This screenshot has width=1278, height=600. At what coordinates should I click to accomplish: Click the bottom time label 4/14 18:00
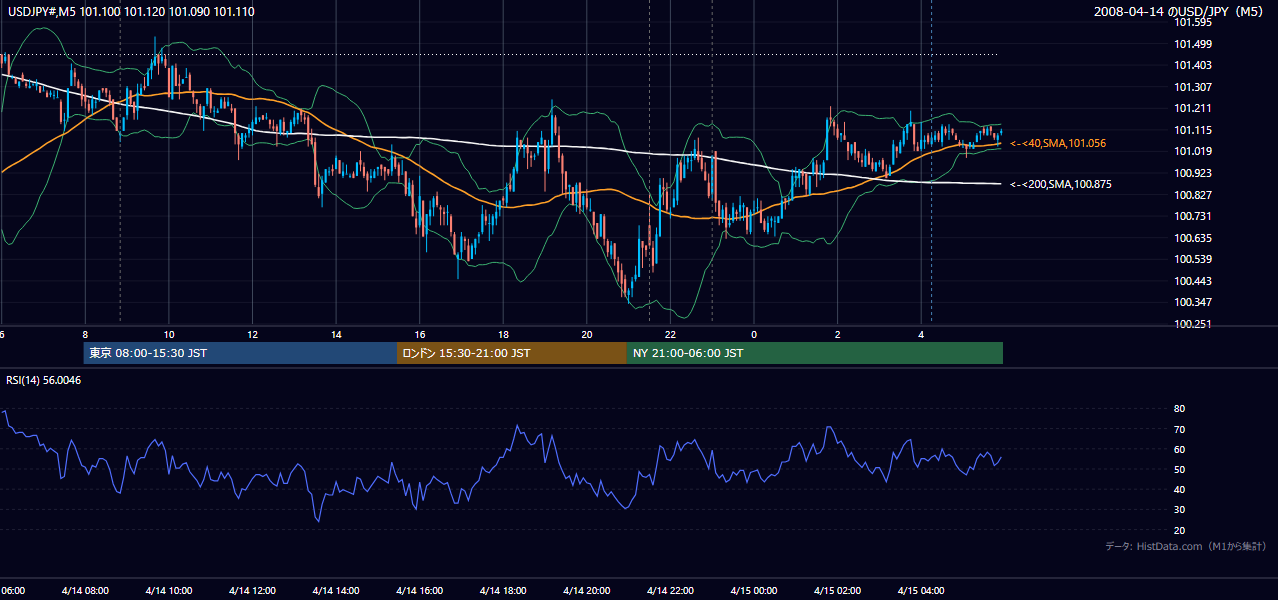point(503,591)
